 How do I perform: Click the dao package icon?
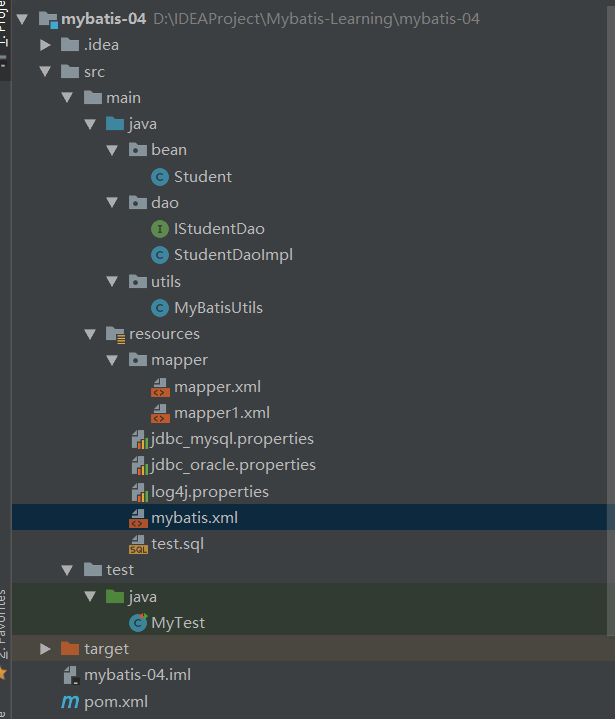click(x=138, y=203)
